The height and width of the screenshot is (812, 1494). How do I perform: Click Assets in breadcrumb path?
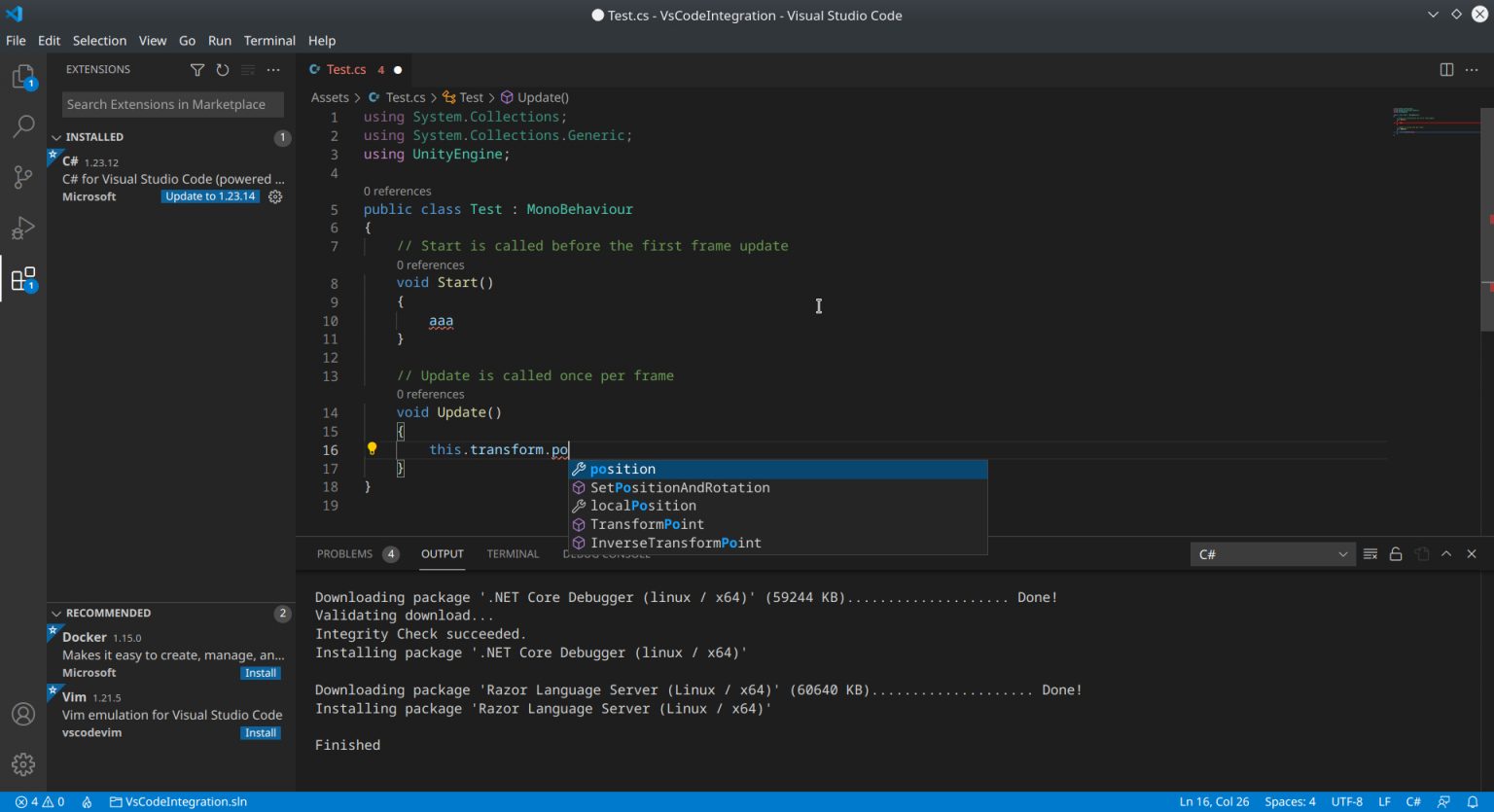330,97
